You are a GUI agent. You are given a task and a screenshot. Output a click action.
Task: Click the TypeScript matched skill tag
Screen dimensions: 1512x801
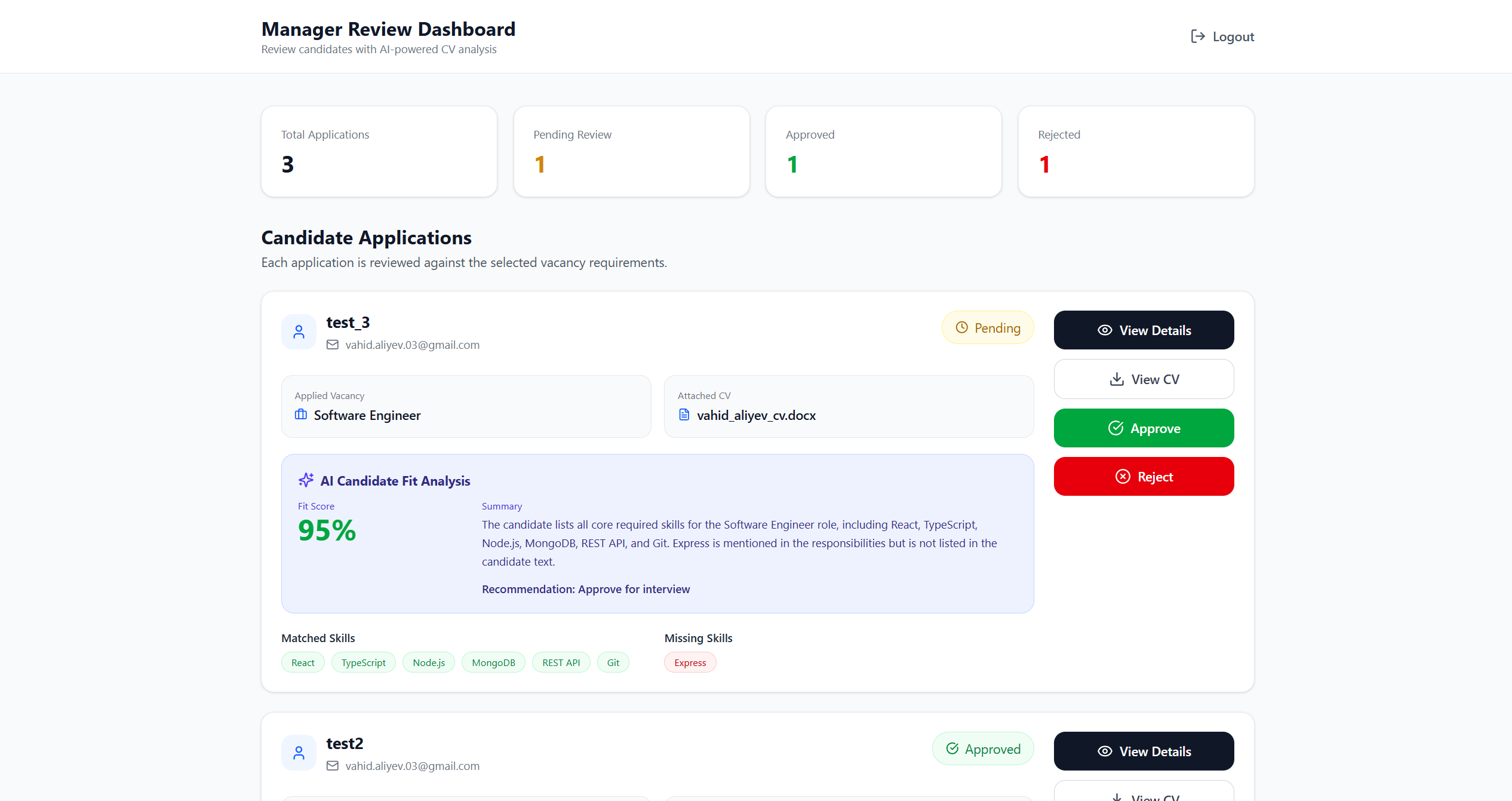pyautogui.click(x=363, y=662)
